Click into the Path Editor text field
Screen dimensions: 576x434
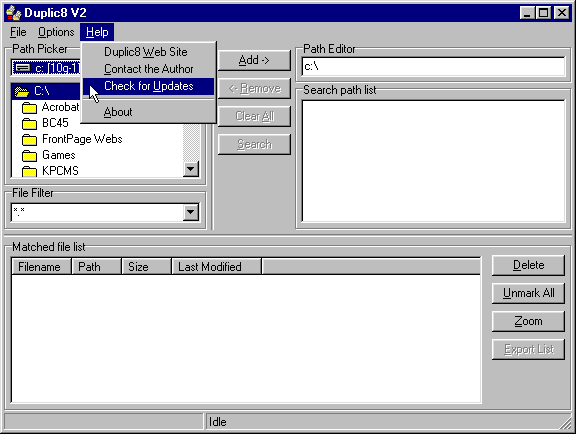pyautogui.click(x=433, y=67)
